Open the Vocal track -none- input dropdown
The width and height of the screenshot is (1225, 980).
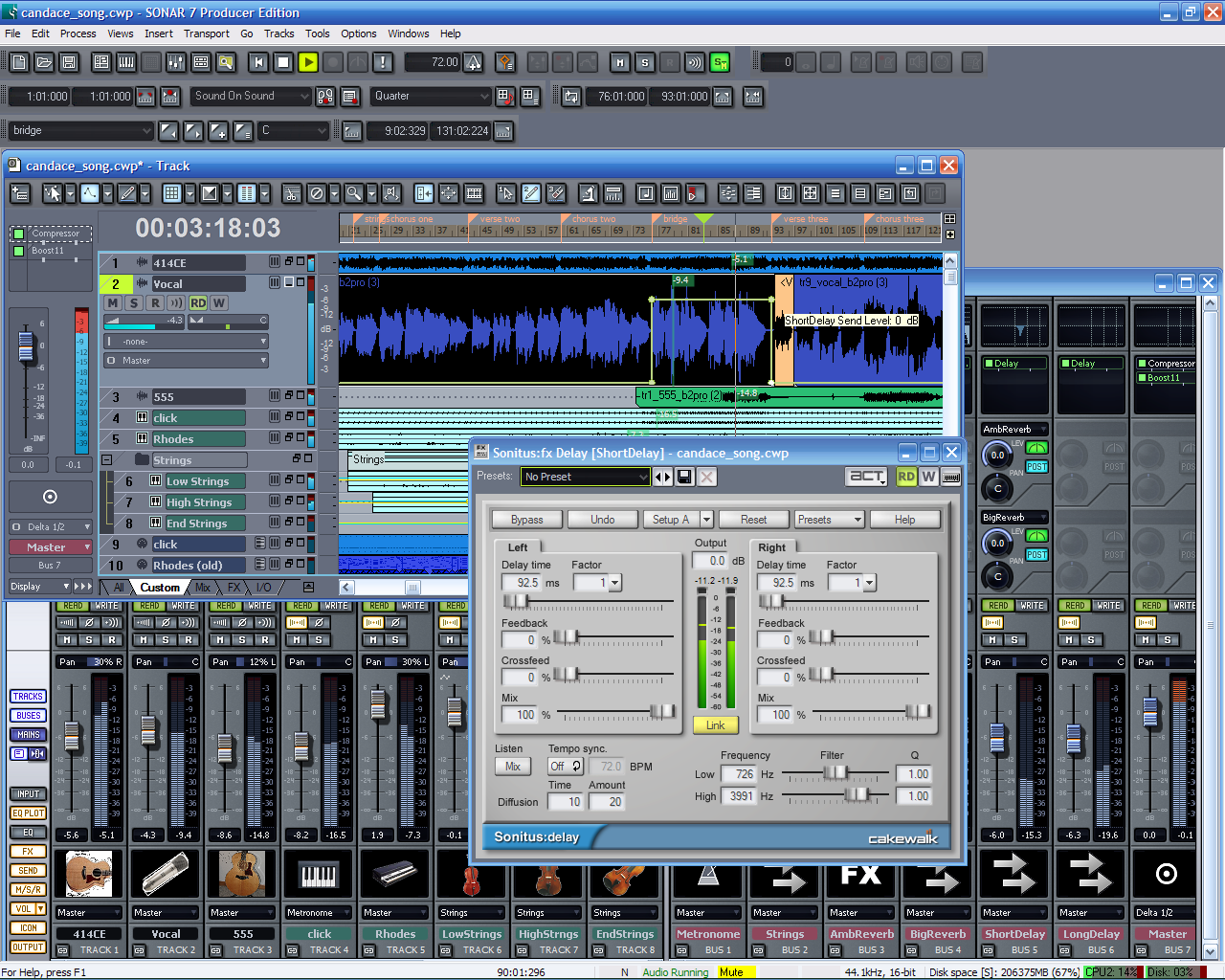point(186,342)
